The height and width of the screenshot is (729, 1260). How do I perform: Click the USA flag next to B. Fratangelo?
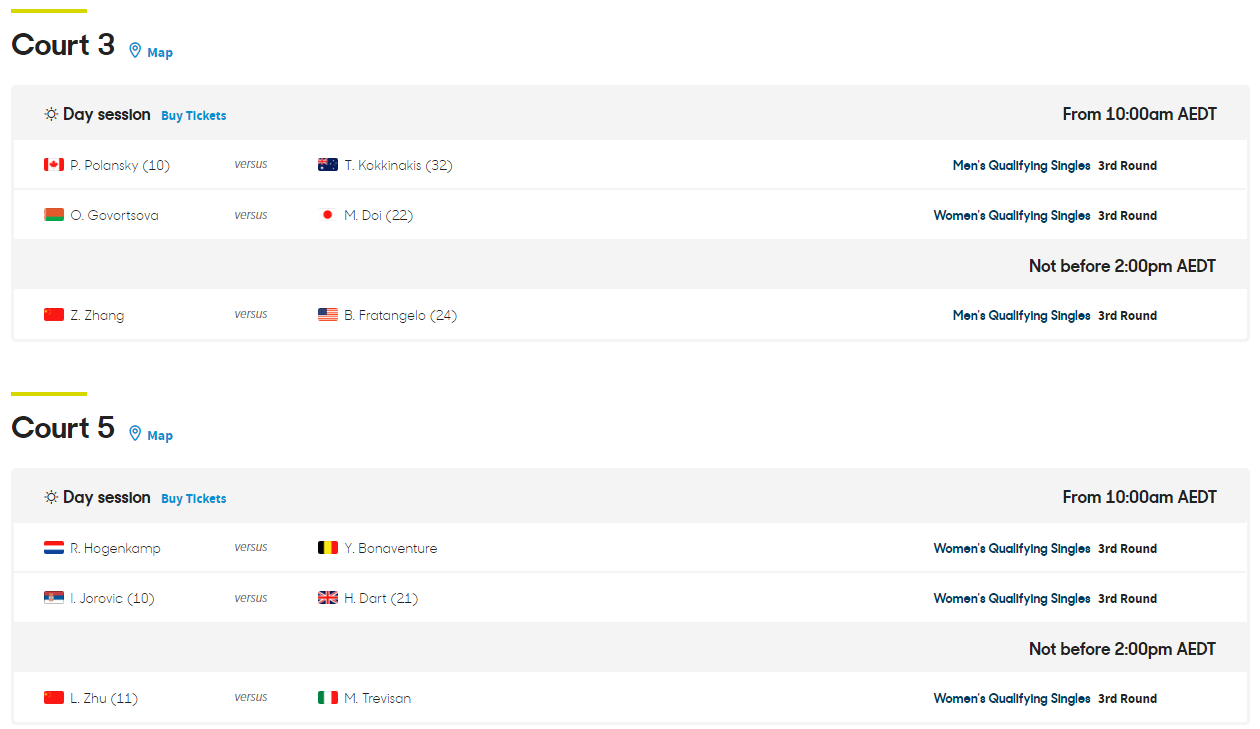[x=328, y=315]
